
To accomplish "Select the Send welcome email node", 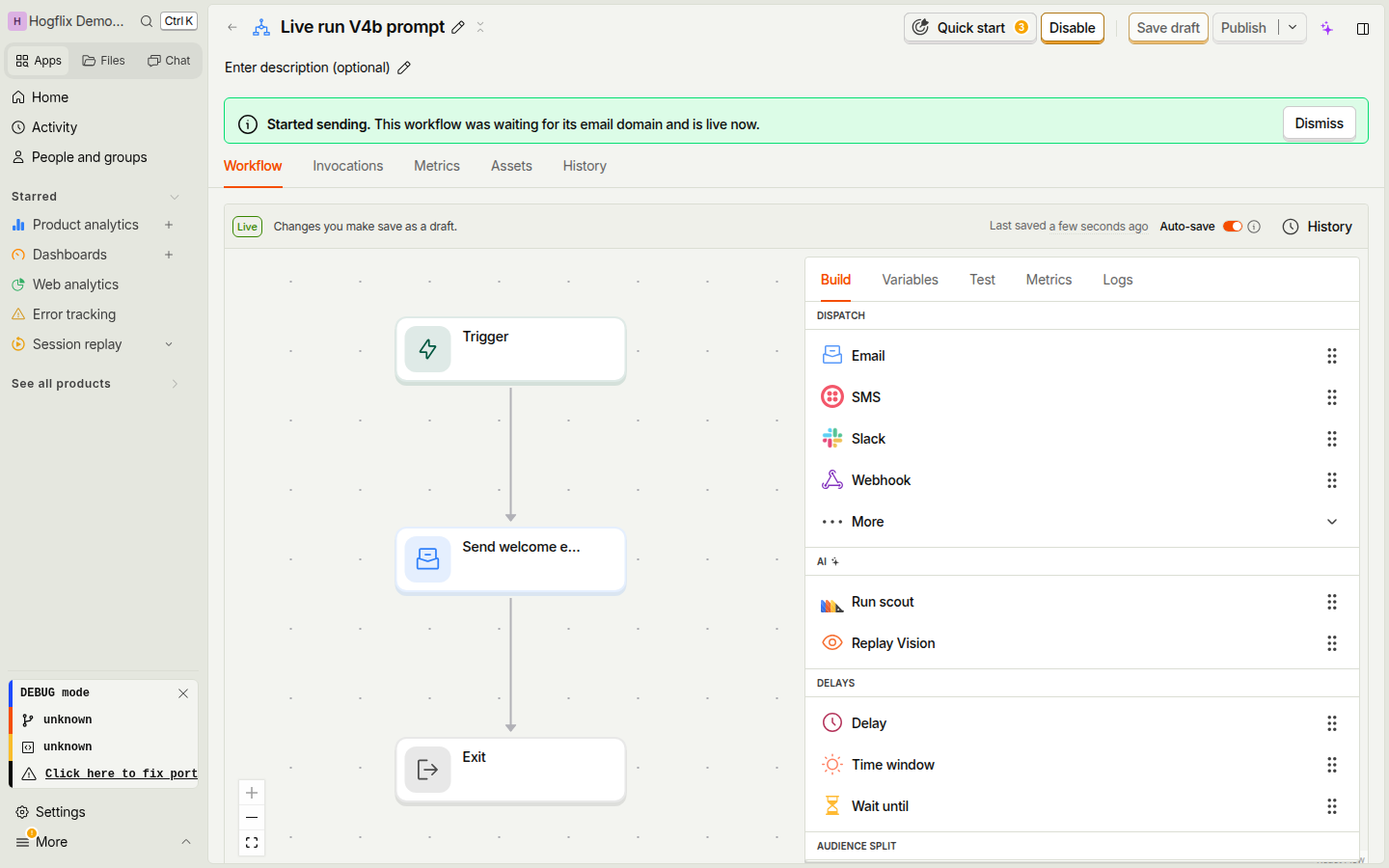I will tap(510, 559).
